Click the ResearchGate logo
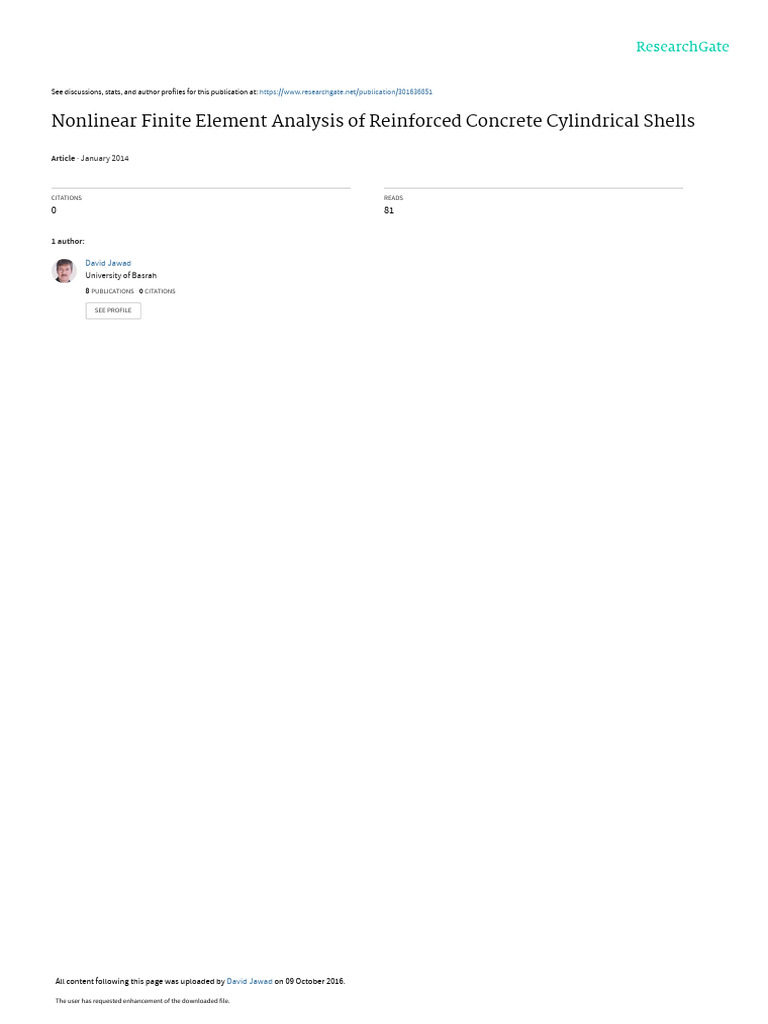This screenshot has width=768, height=1024. (x=682, y=46)
